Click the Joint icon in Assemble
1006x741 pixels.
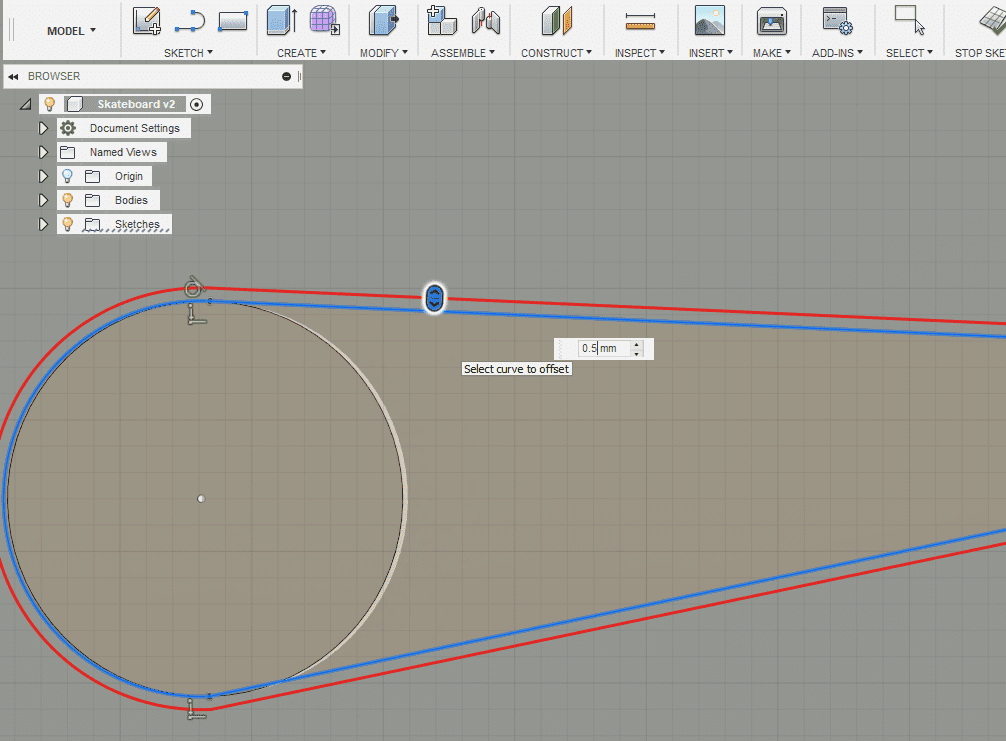[x=486, y=21]
